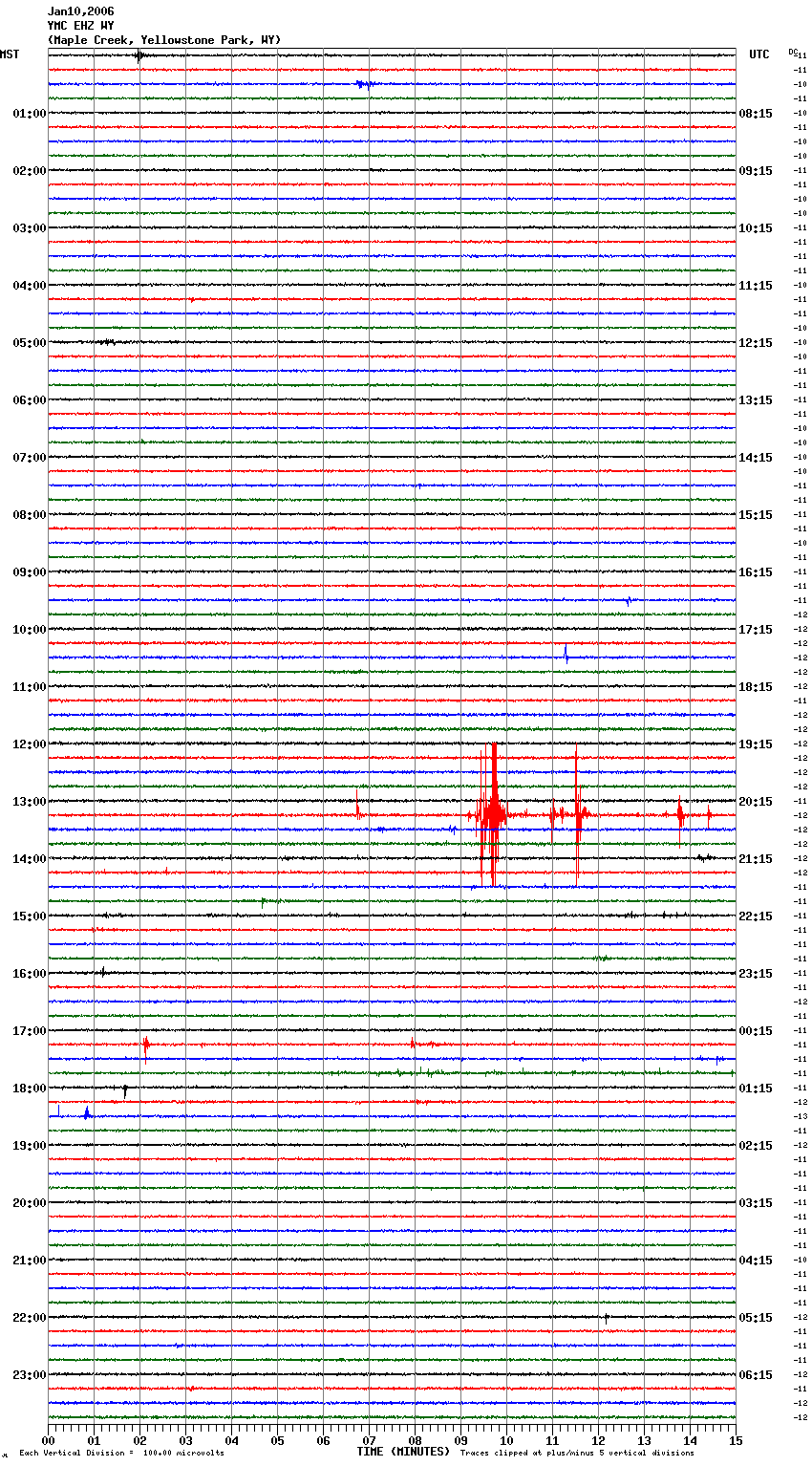Click the 14:15 UTC time label

tap(756, 458)
